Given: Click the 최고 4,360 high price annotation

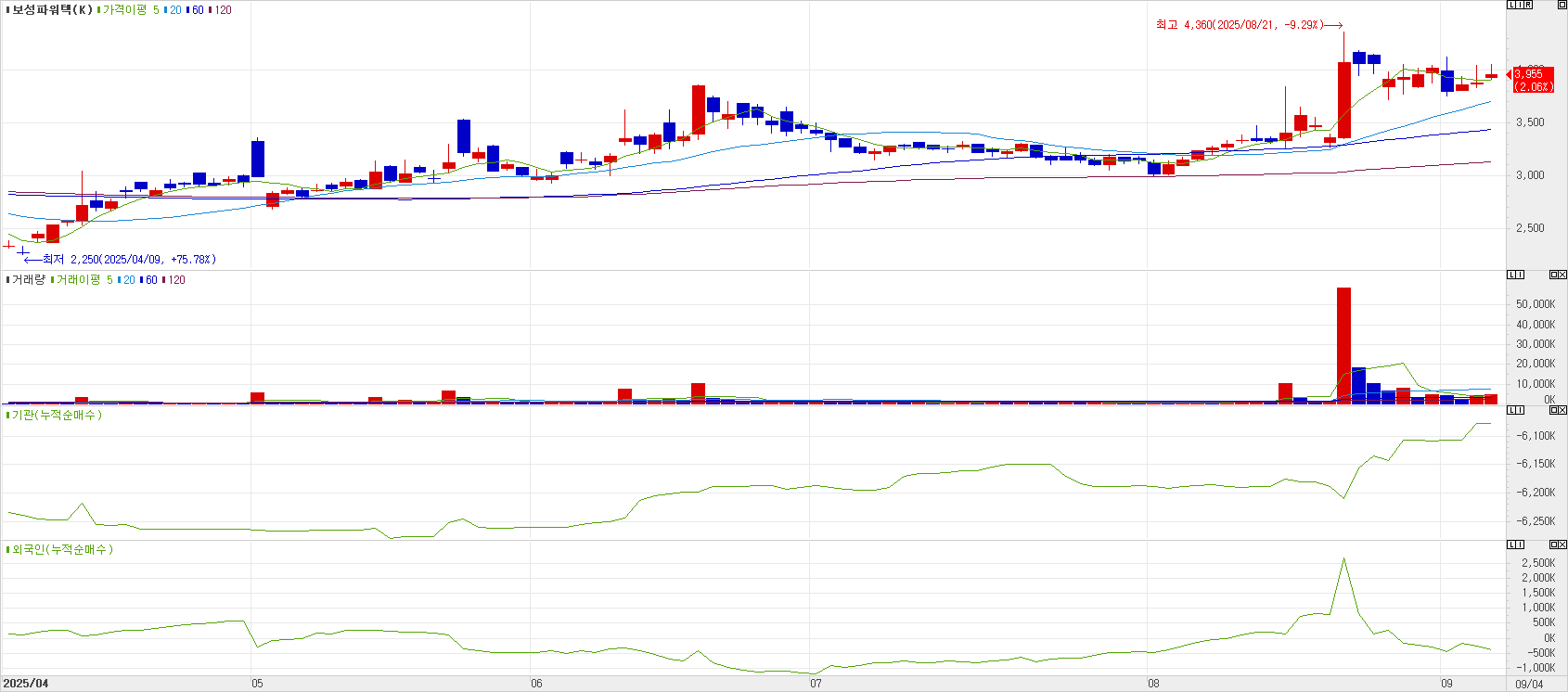Looking at the screenshot, I should point(1248,25).
